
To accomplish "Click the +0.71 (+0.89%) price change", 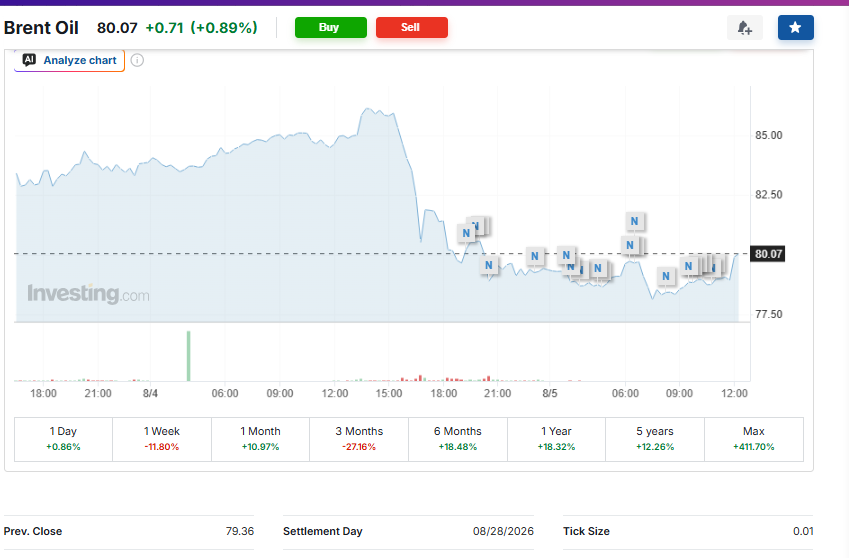I will [x=201, y=28].
